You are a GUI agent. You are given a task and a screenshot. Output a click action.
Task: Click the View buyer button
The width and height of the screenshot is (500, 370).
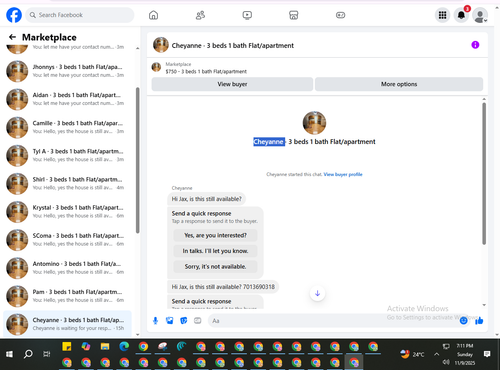tap(232, 84)
